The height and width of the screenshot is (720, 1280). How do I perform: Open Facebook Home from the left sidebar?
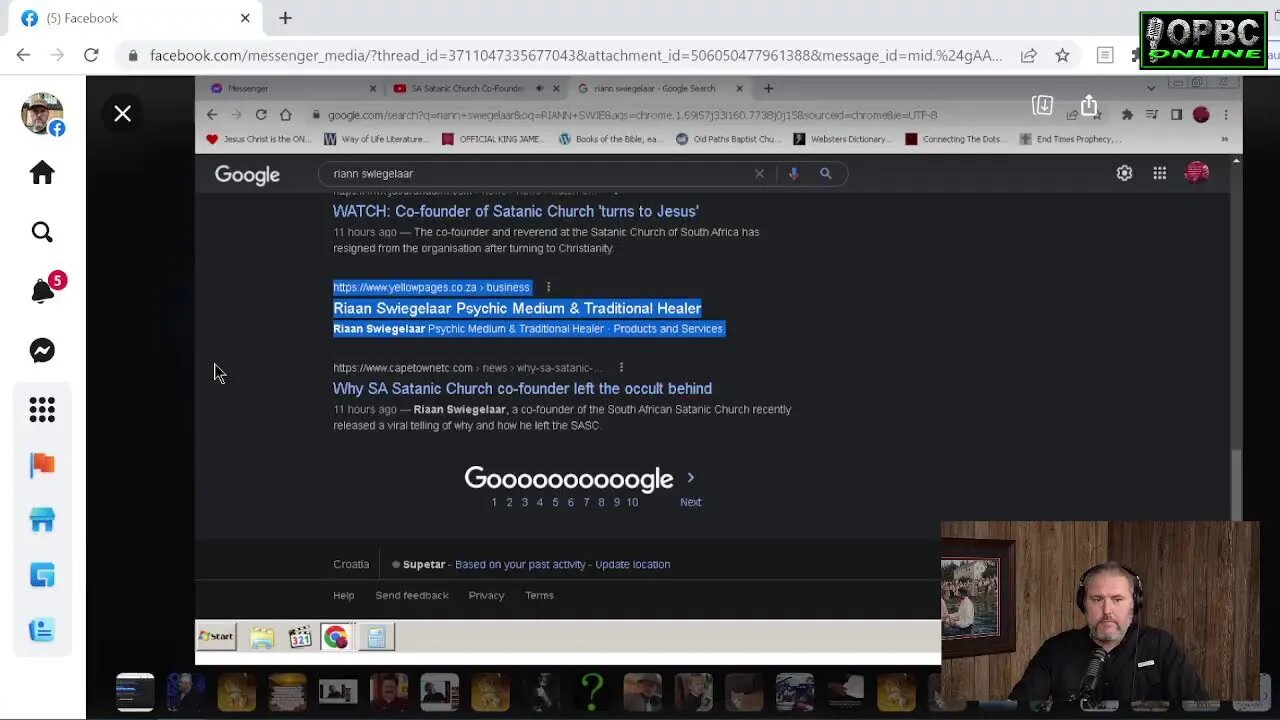pos(42,173)
